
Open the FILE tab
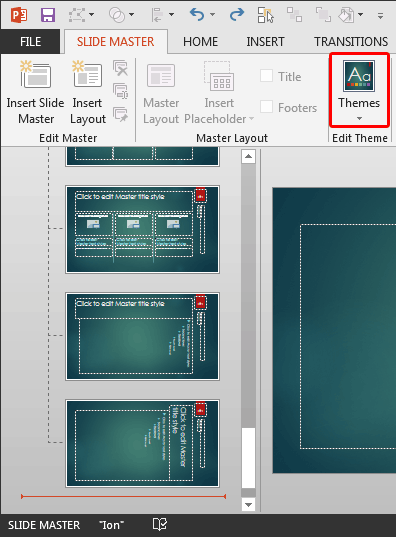tap(30, 42)
